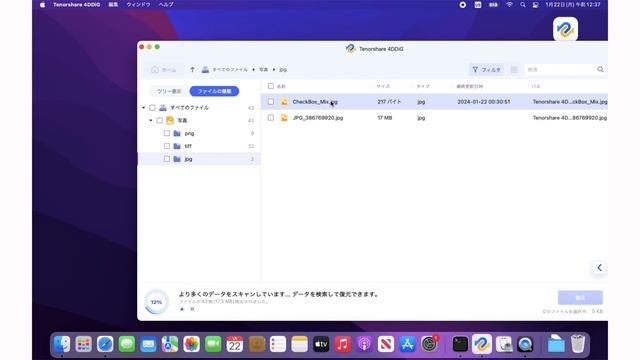640x360 pixels.
Task: Collapse the all files tree node
Action: pyautogui.click(x=144, y=108)
